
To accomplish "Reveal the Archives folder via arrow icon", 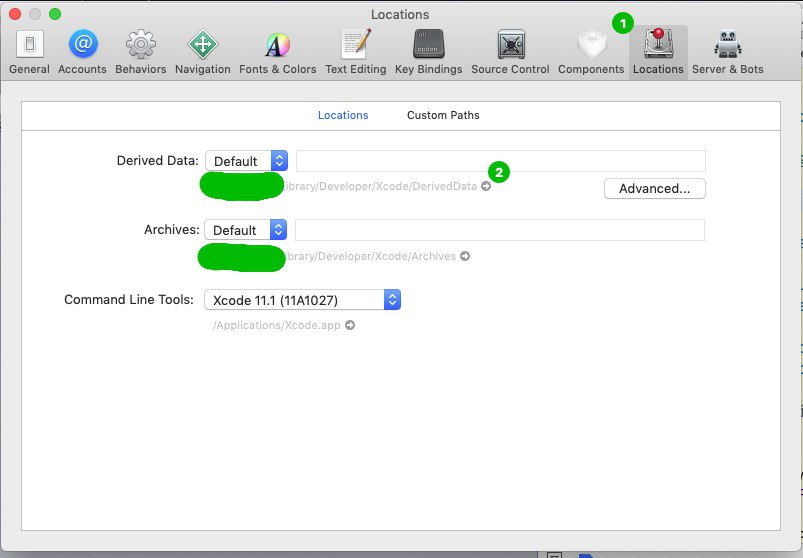I will point(465,256).
